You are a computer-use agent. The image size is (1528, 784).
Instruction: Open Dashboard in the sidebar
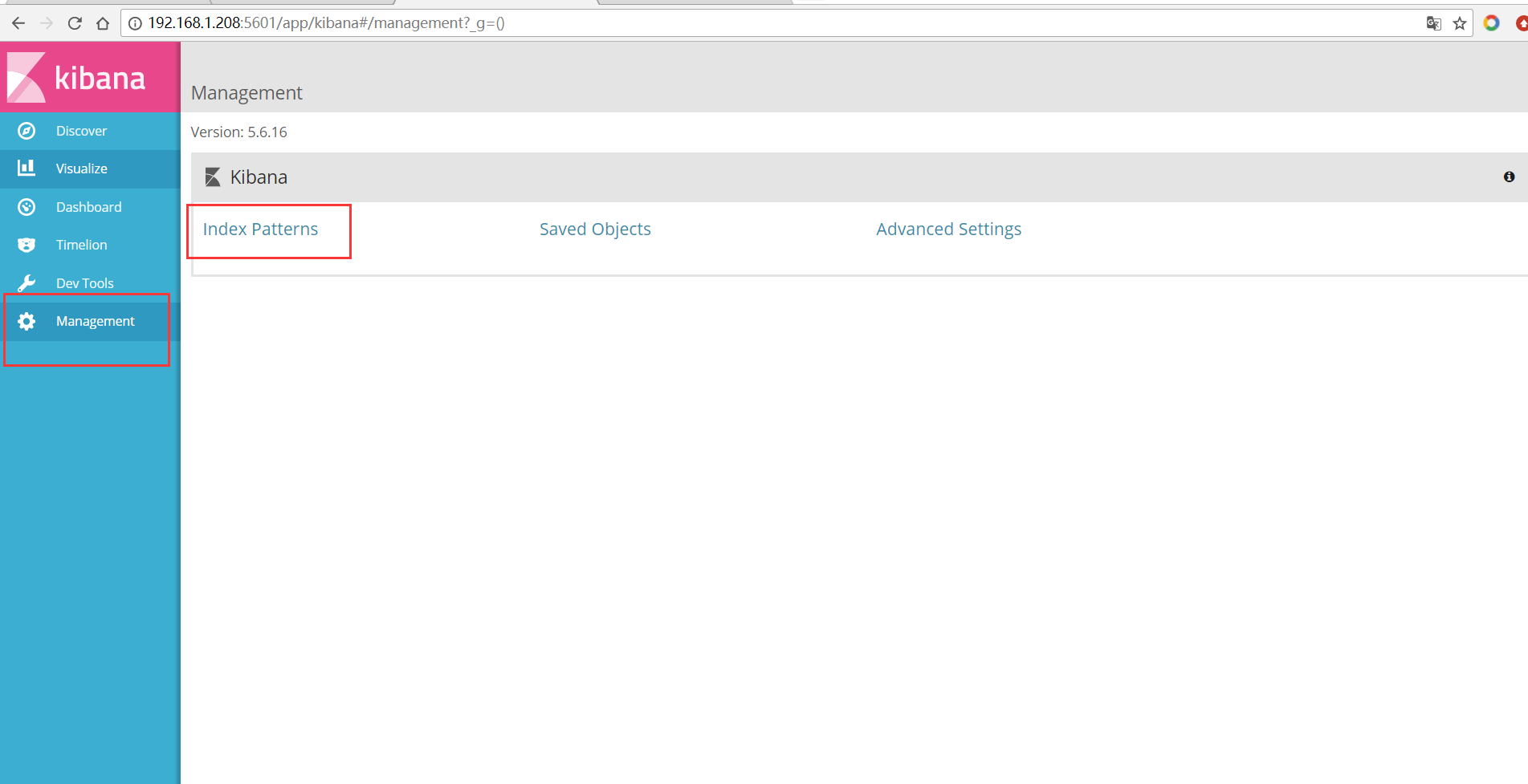(90, 207)
